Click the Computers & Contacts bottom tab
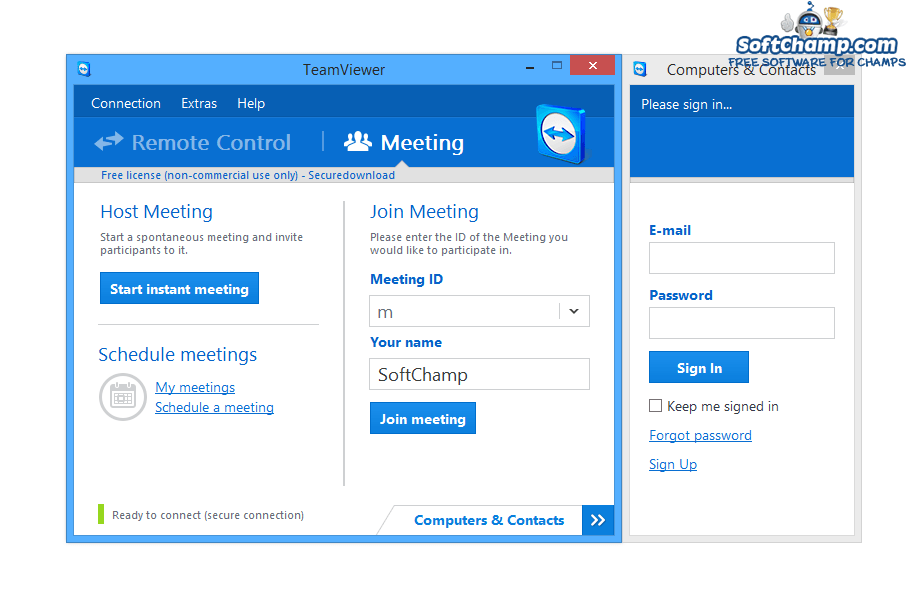 pos(489,520)
